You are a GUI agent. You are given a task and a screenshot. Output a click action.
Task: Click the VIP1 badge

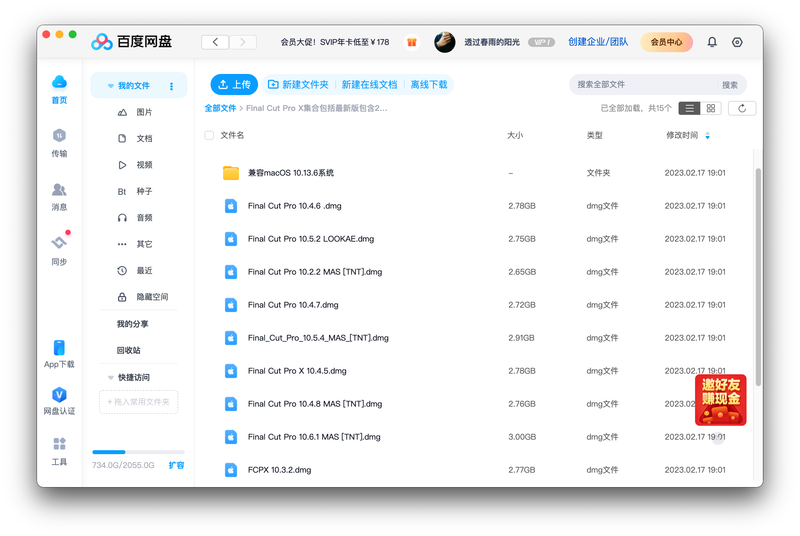point(541,42)
